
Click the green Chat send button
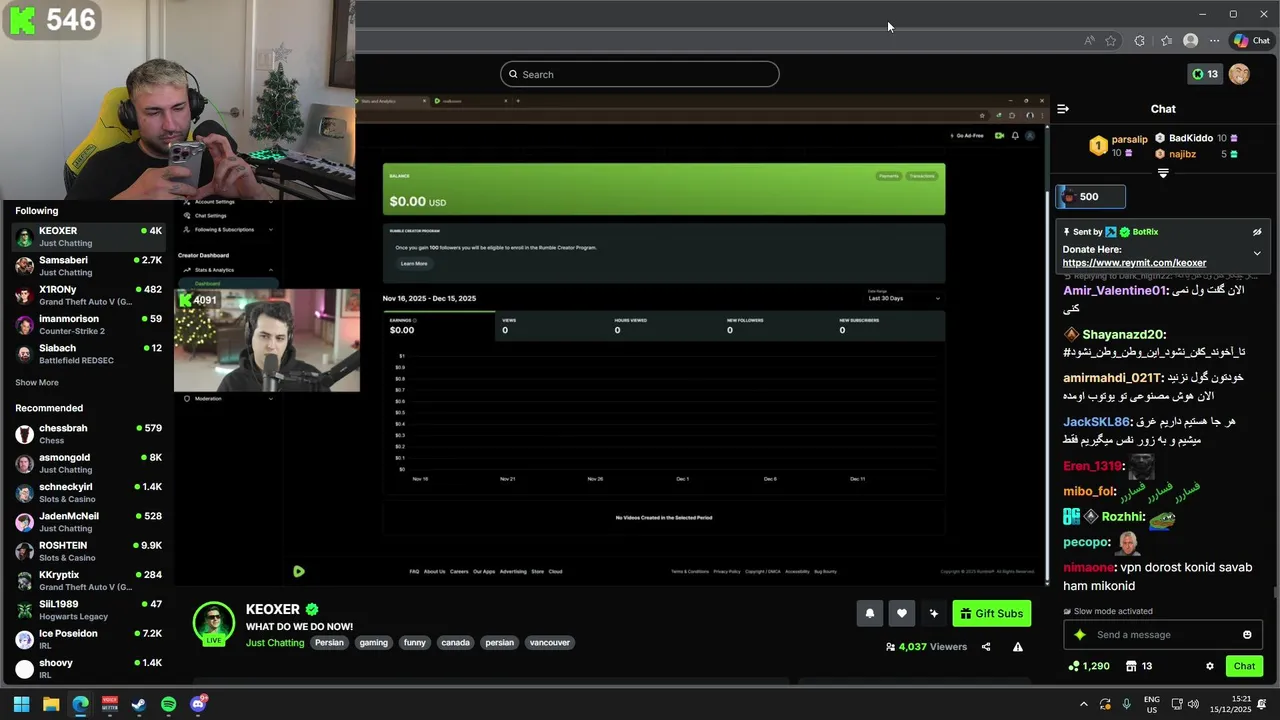pos(1244,666)
